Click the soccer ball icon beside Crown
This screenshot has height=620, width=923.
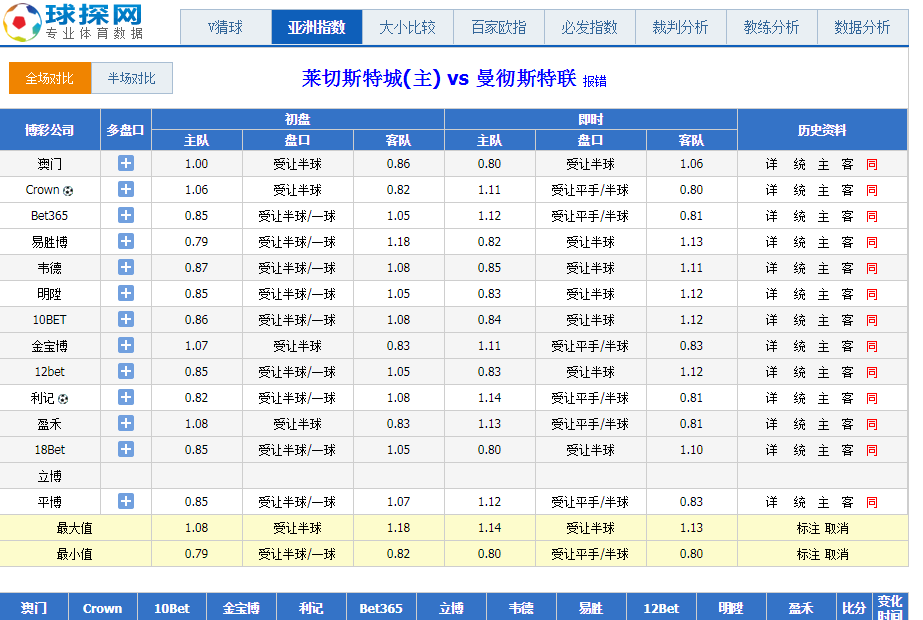tap(68, 191)
